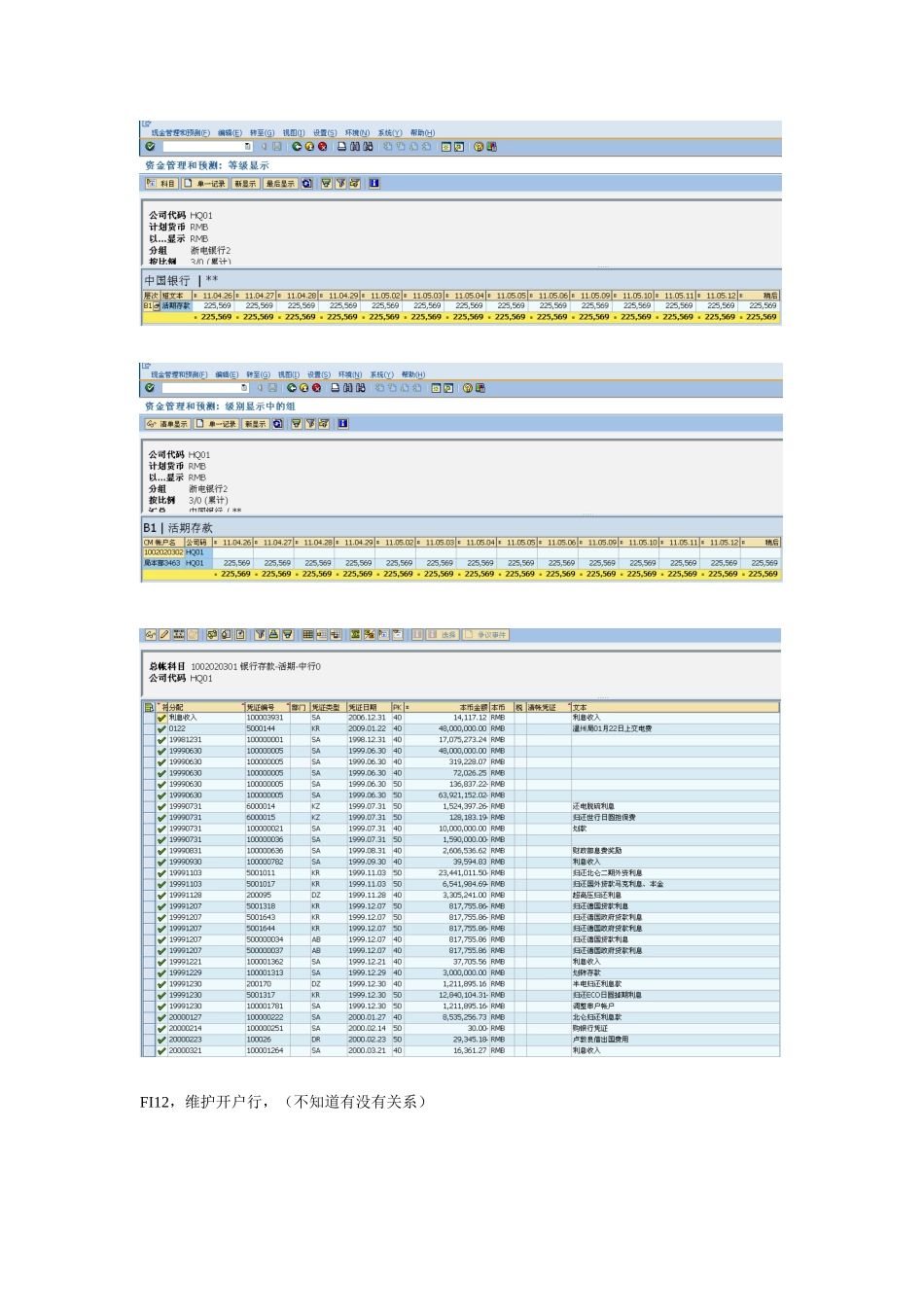Click the green Enter checkmark in the top SAP toolbar
The height and width of the screenshot is (1307, 924).
150,147
